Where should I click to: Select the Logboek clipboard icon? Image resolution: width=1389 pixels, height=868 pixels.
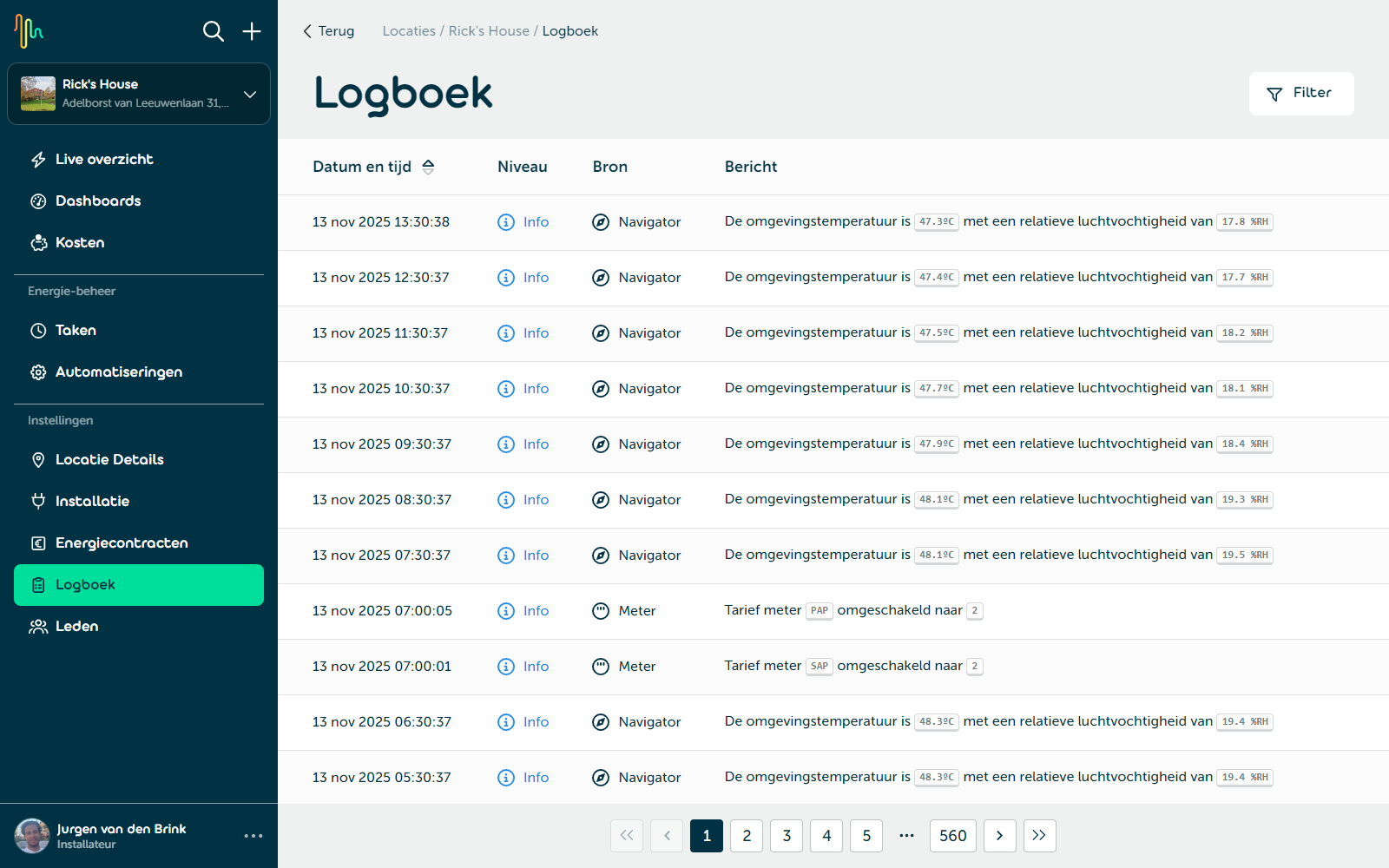point(38,585)
